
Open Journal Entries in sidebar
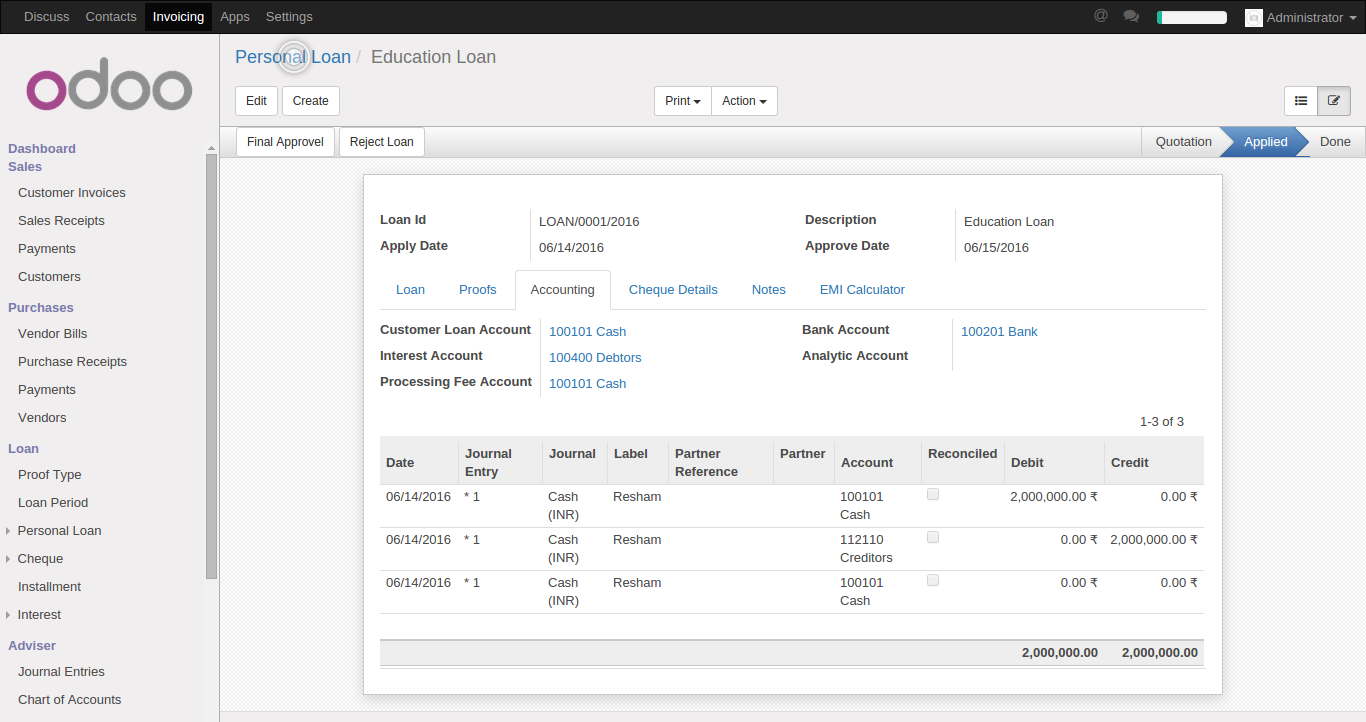click(61, 672)
